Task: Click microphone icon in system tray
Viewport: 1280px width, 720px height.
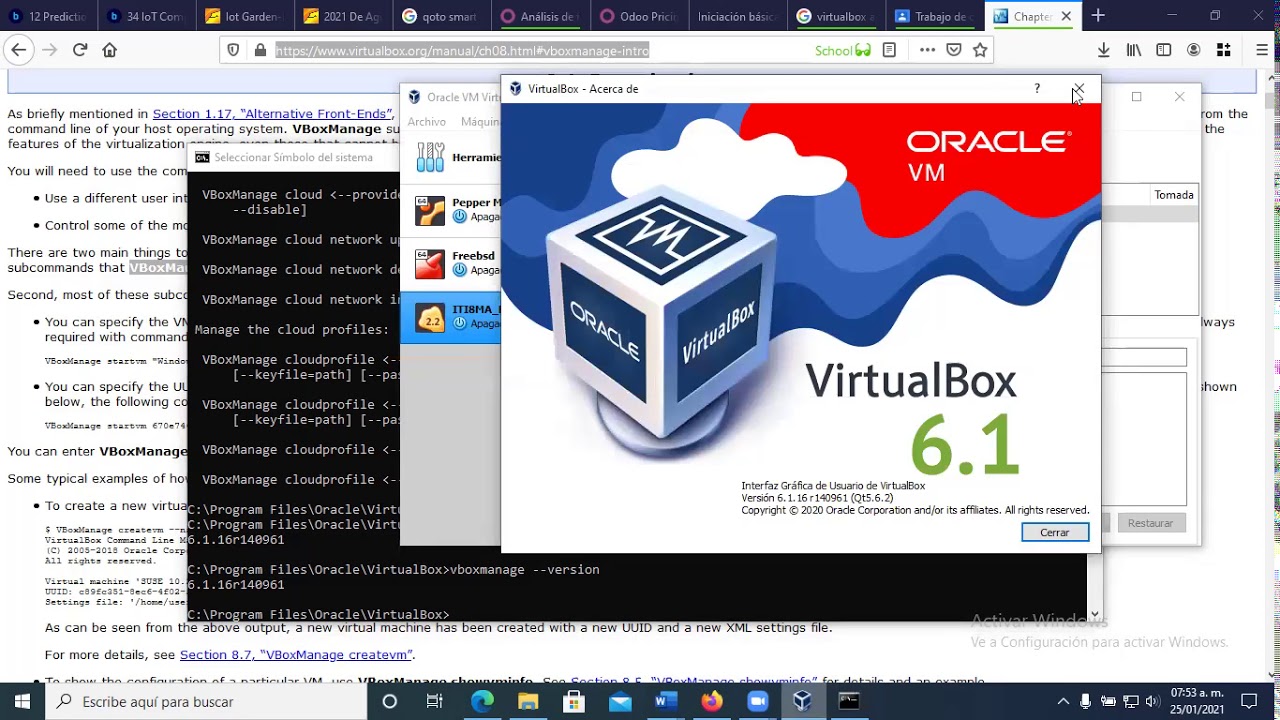Action: coord(1086,701)
